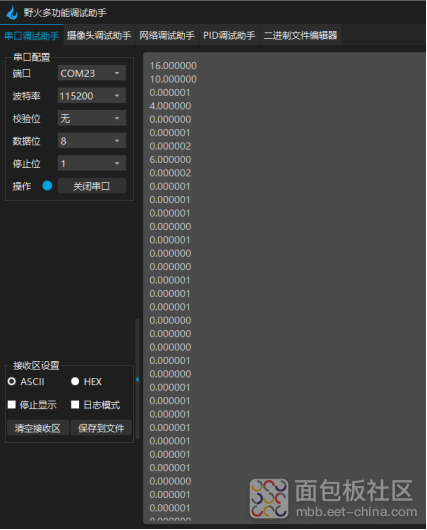427x530 pixels.
Task: Switch to the 摄像头调试助手 tab
Action: (x=99, y=35)
